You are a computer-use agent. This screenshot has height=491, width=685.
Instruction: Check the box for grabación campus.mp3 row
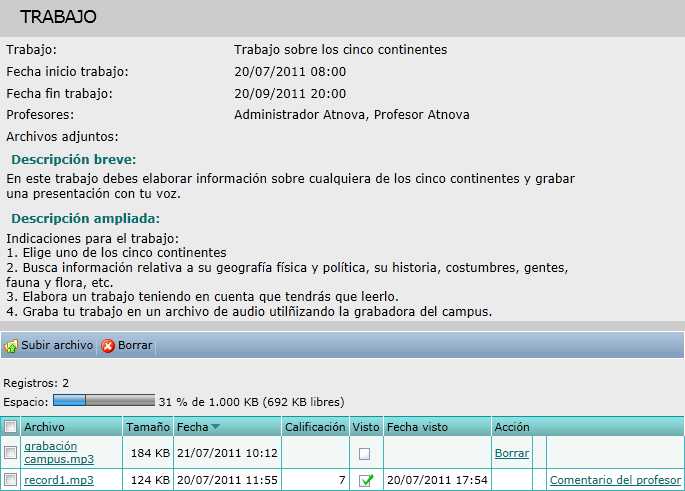(x=10, y=452)
